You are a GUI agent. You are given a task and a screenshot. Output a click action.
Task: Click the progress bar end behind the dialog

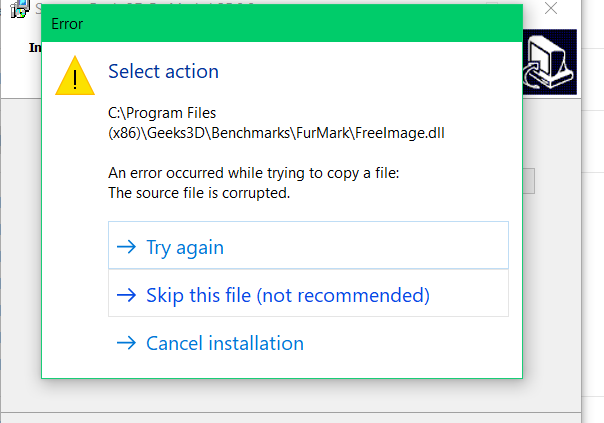[x=530, y=180]
